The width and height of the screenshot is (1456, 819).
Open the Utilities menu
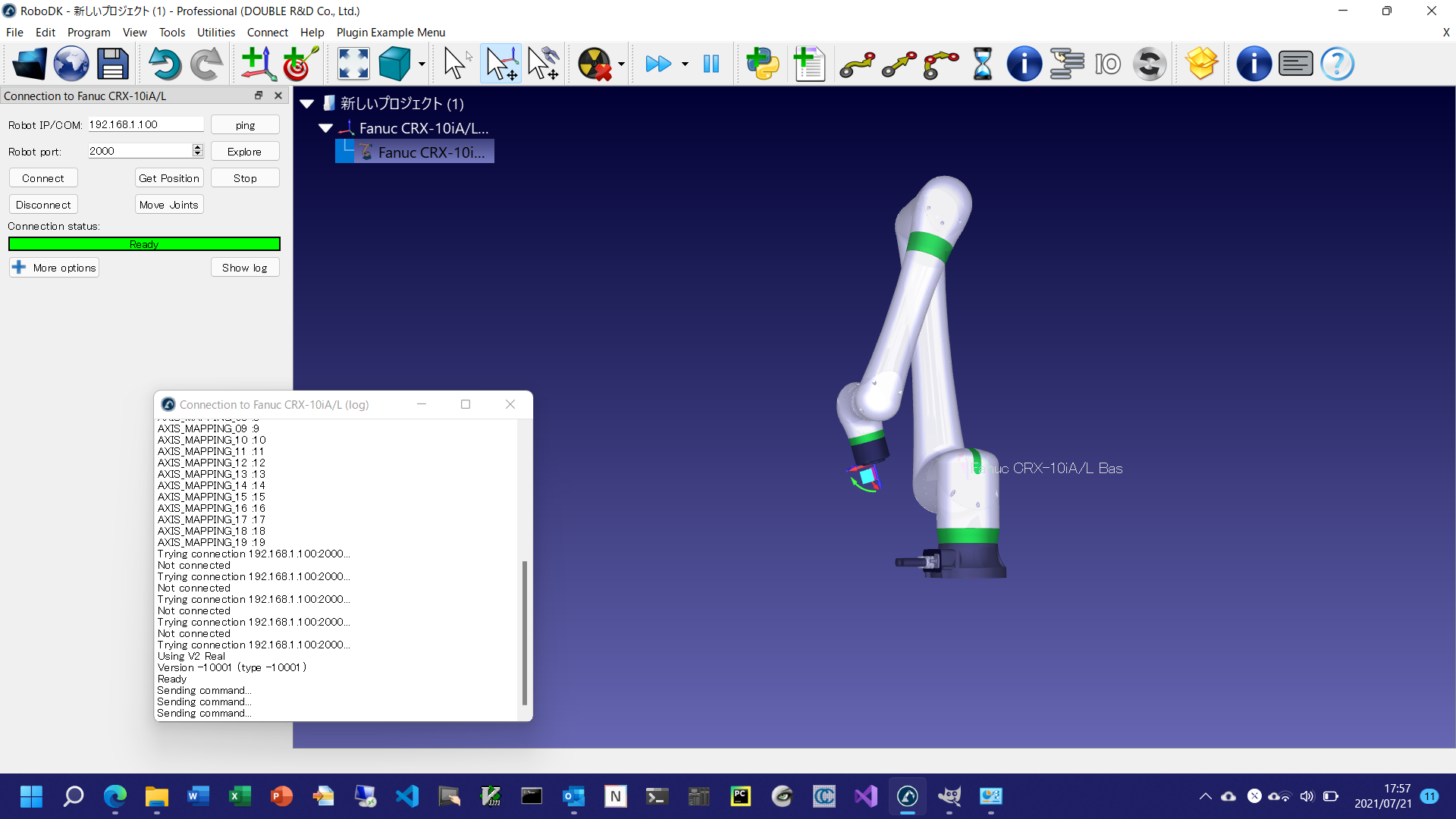click(216, 32)
